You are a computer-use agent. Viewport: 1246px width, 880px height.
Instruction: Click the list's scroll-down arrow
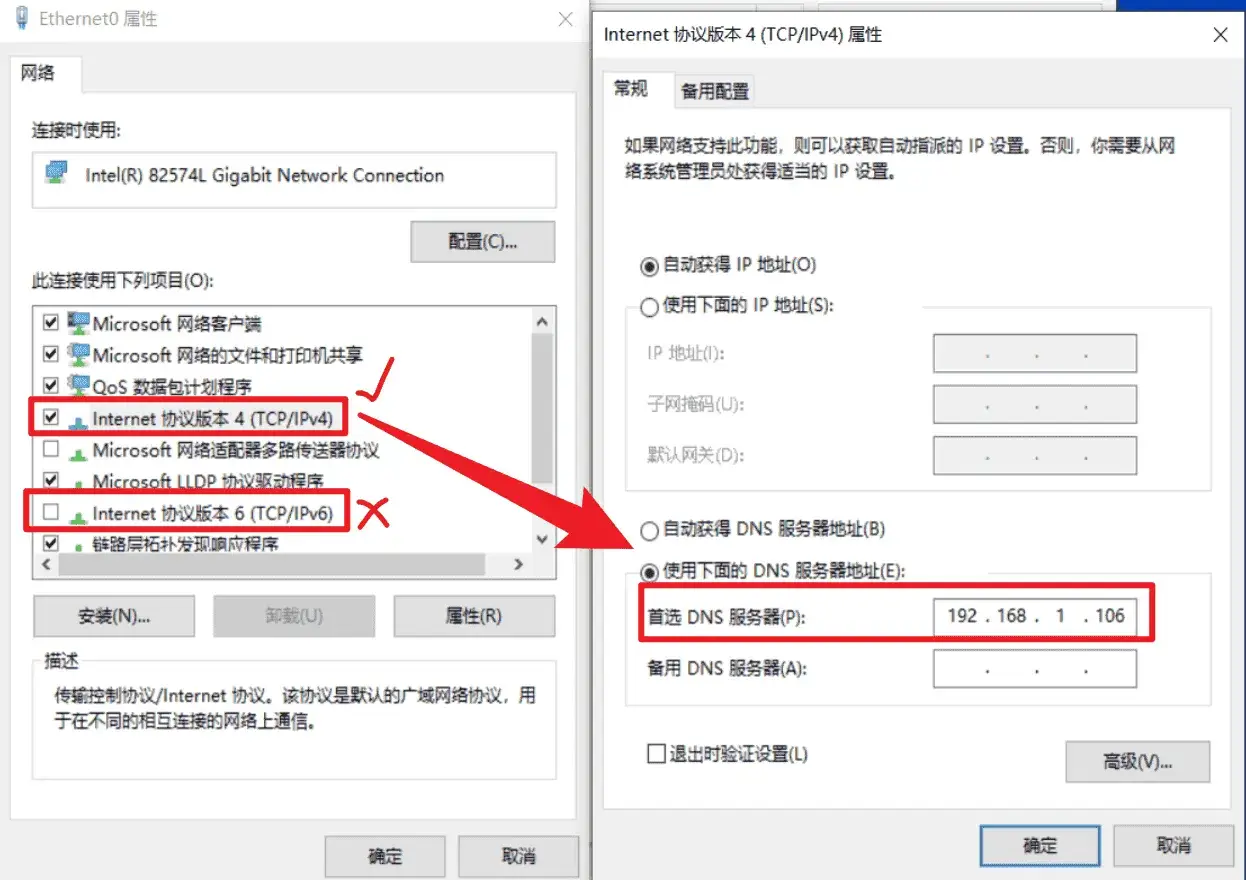pyautogui.click(x=543, y=538)
